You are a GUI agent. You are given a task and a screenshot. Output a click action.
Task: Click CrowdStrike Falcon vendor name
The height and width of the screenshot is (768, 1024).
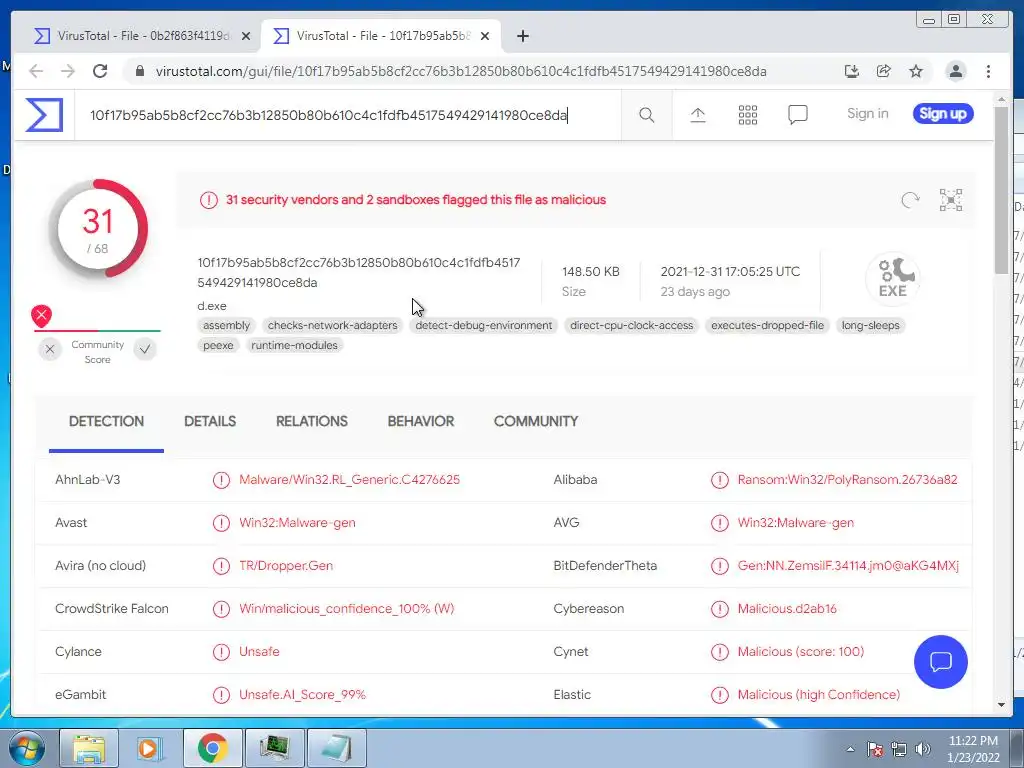tap(112, 609)
